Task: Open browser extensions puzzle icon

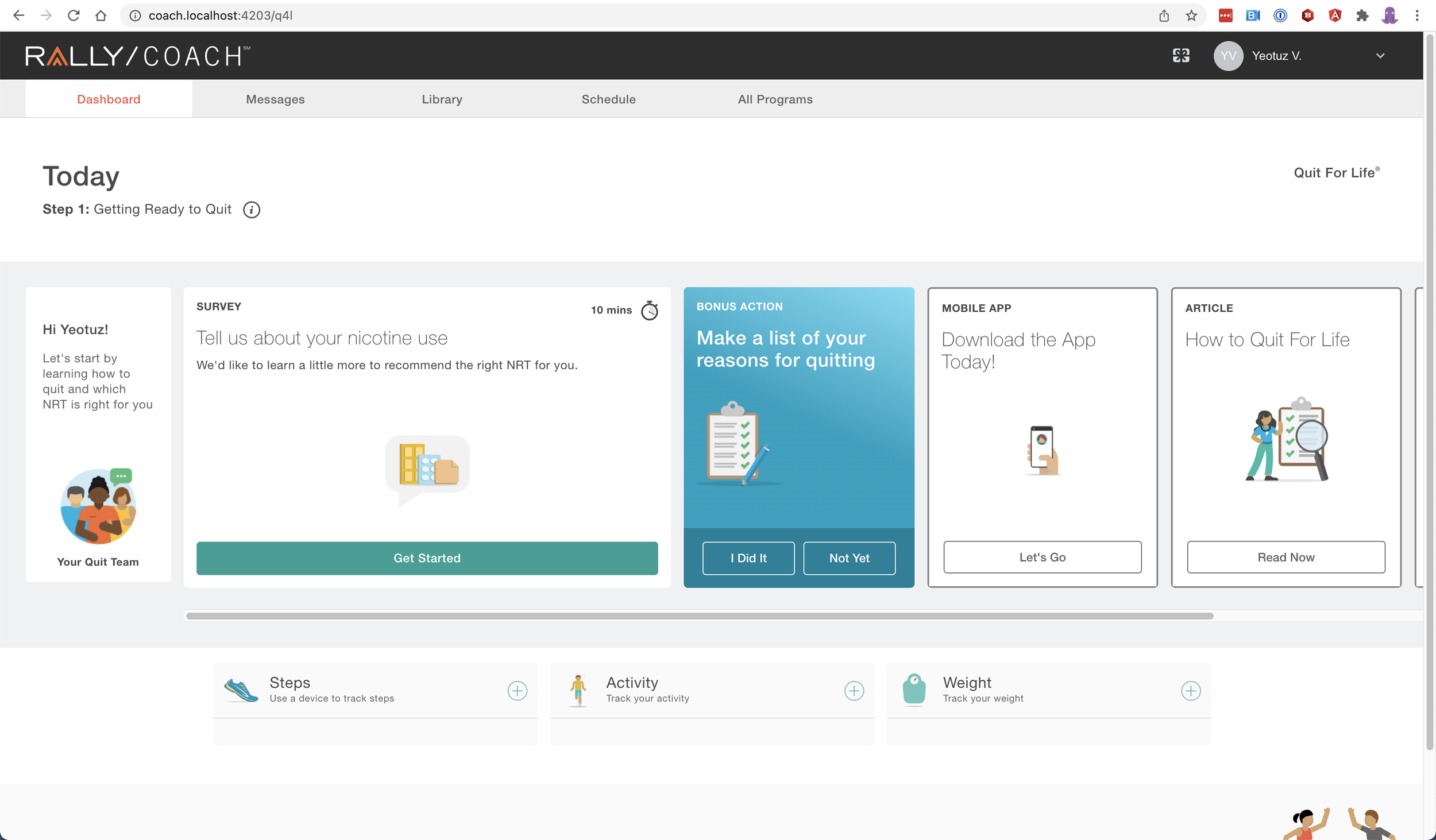Action: pyautogui.click(x=1362, y=16)
